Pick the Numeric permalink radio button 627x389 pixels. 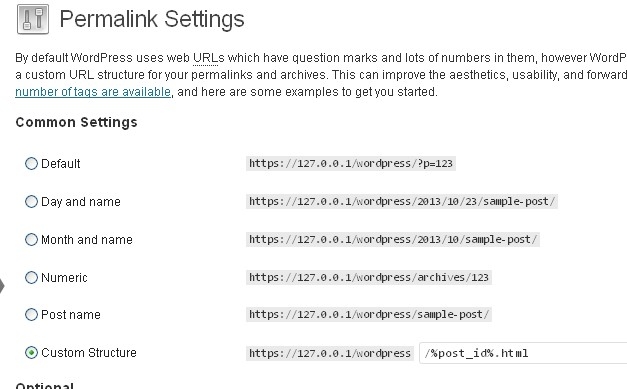click(31, 277)
